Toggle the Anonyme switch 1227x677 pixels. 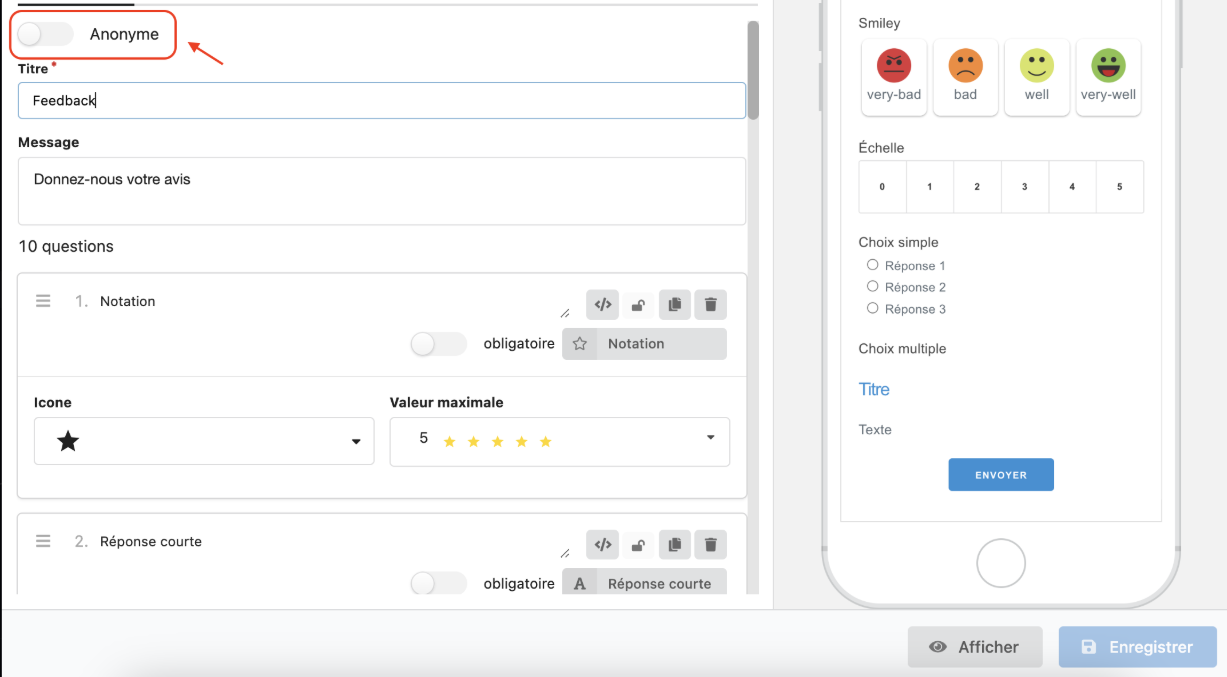point(45,34)
